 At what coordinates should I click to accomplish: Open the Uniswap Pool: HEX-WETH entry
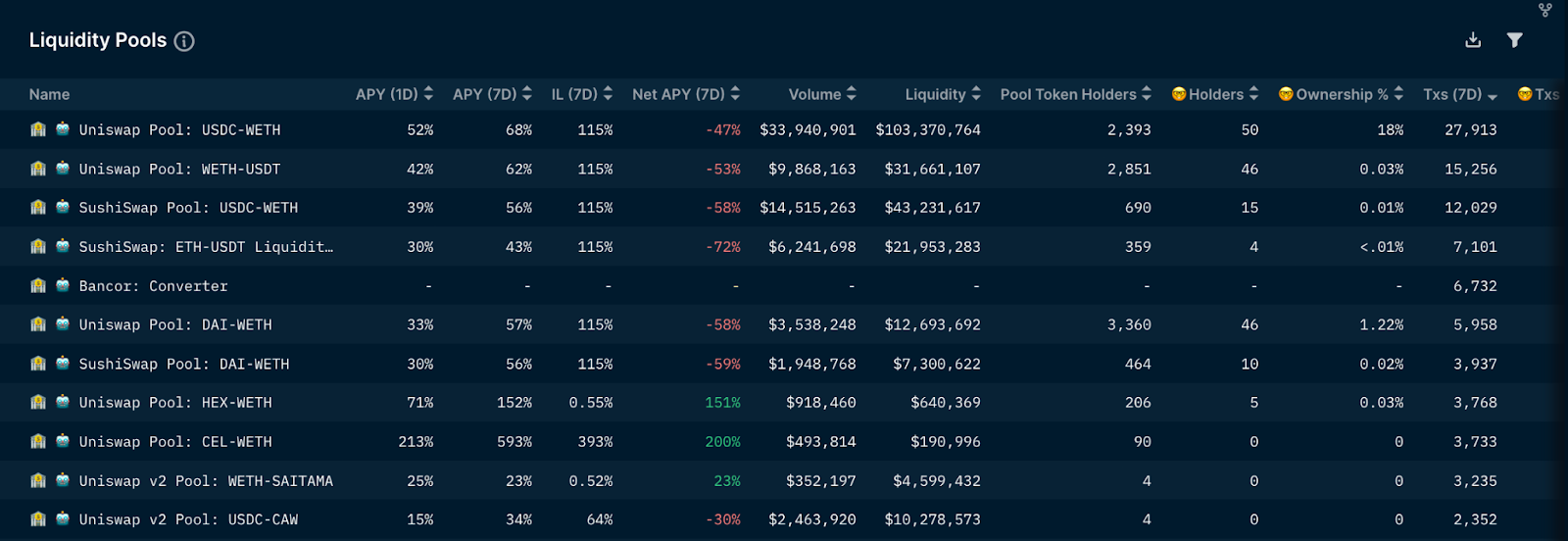coord(175,403)
